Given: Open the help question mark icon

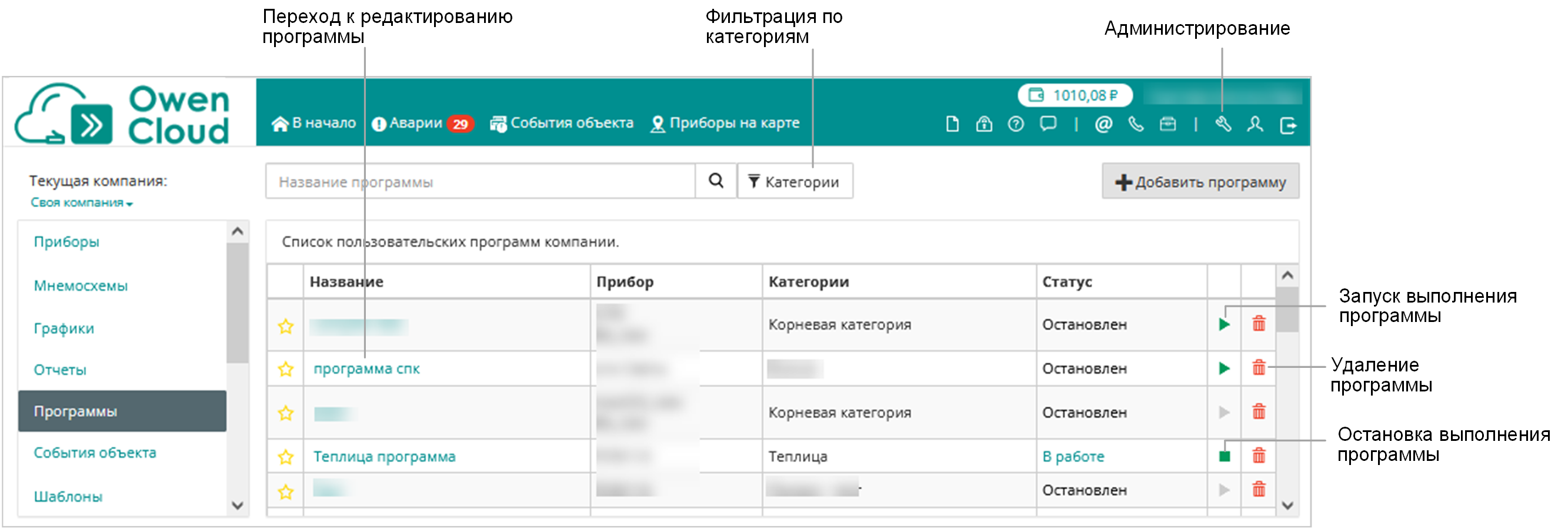Looking at the screenshot, I should click(x=1015, y=125).
